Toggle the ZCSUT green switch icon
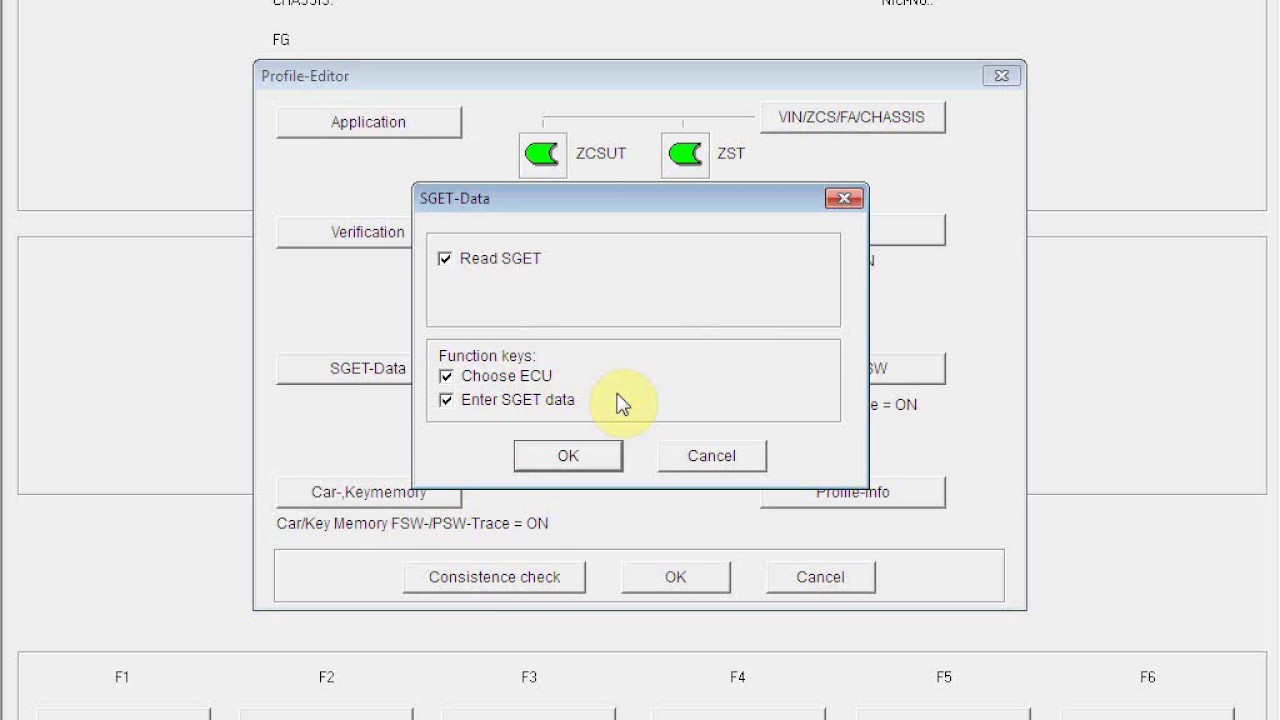1280x720 pixels. point(543,154)
